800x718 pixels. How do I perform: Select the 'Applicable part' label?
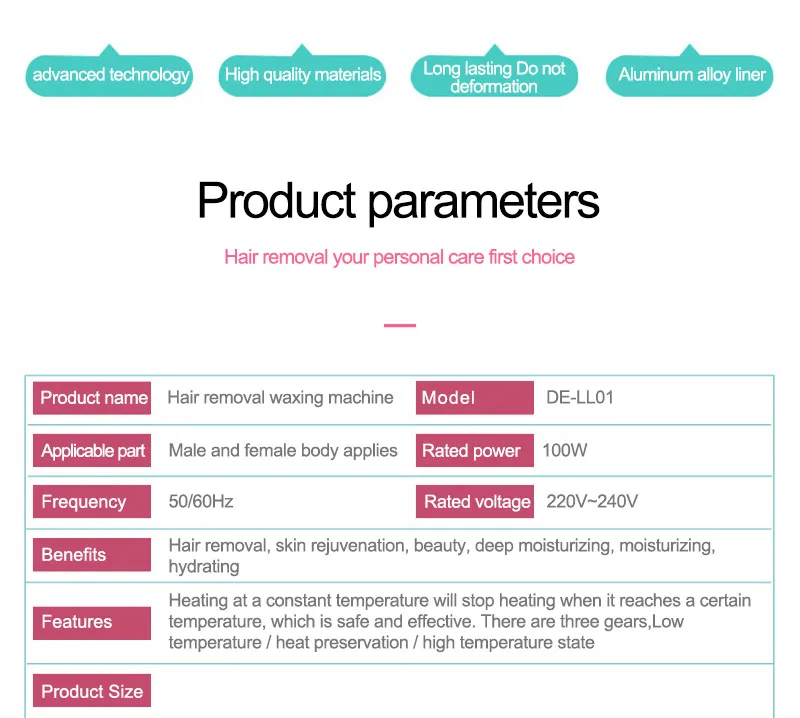coord(92,451)
